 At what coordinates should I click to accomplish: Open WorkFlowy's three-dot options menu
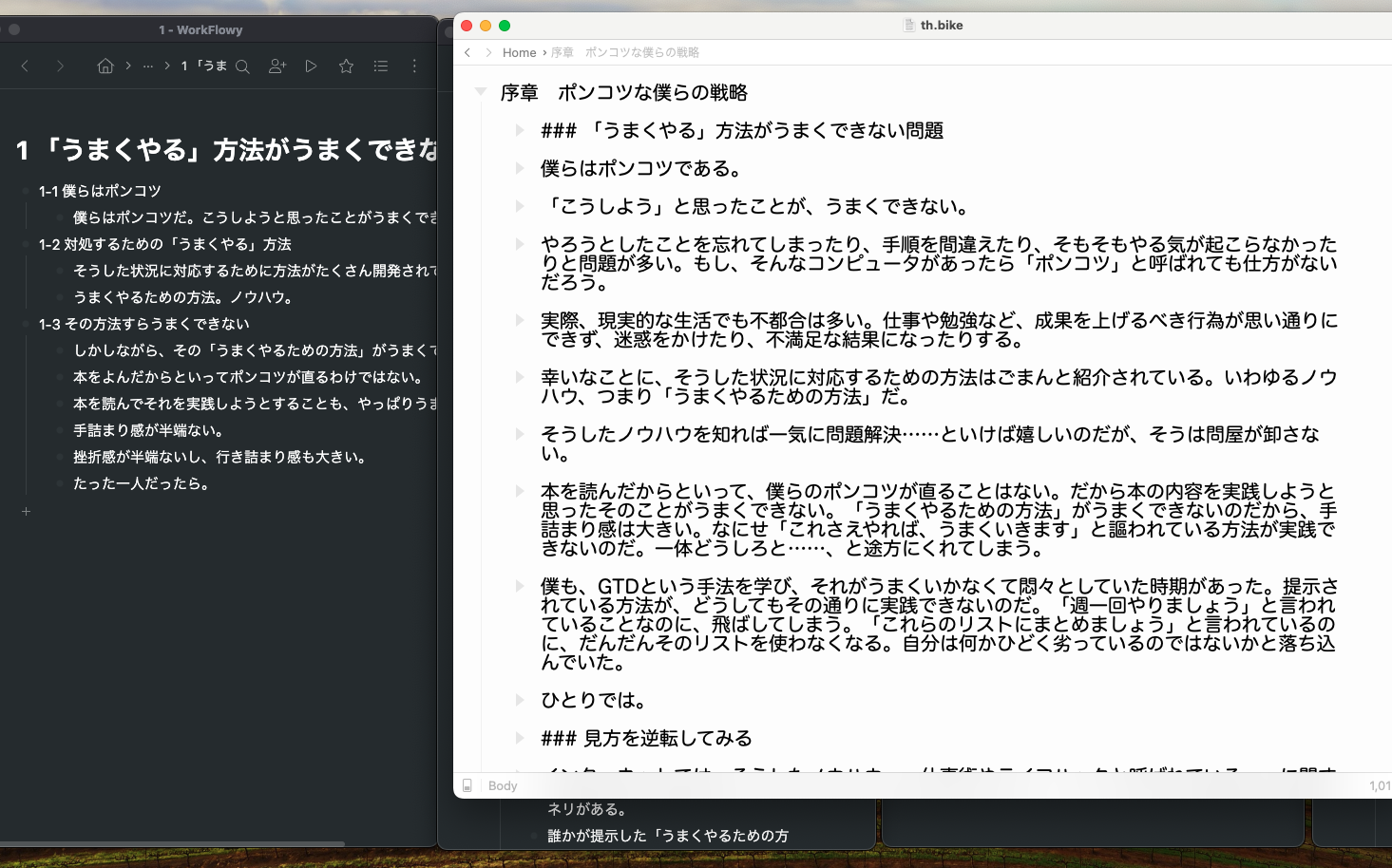pos(413,66)
